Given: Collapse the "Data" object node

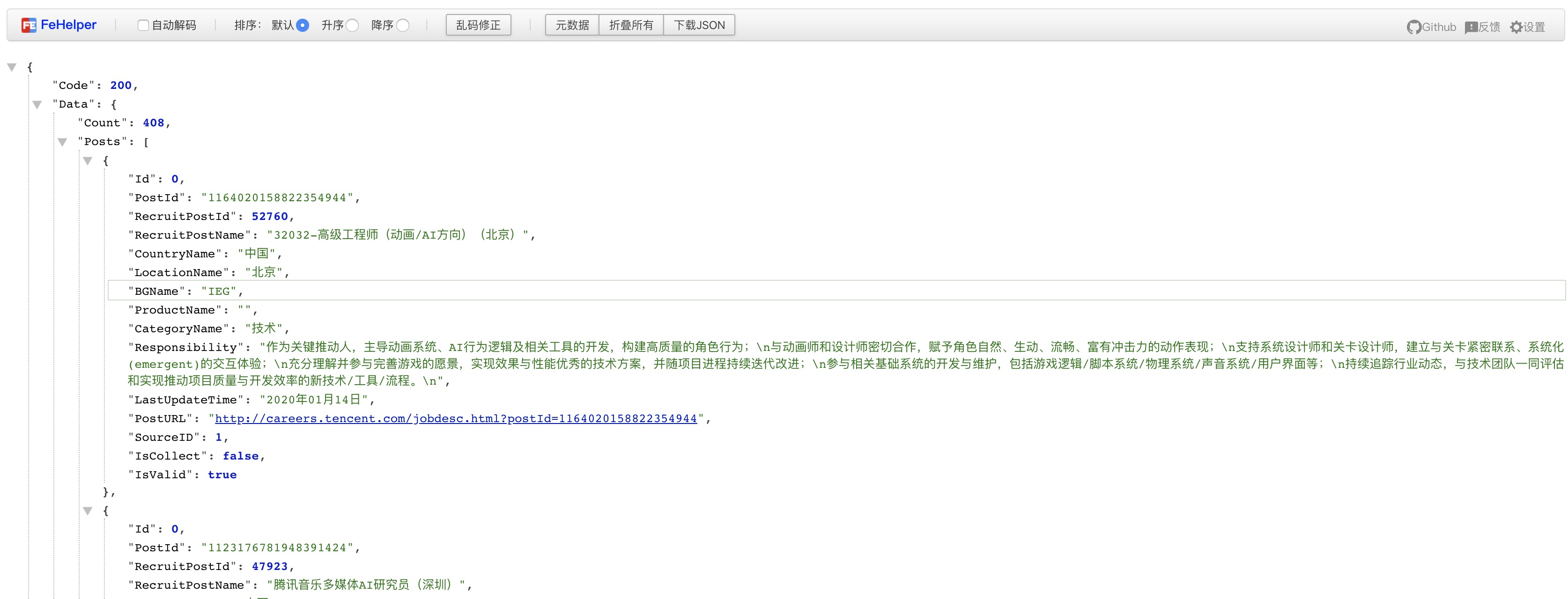Looking at the screenshot, I should 37,105.
